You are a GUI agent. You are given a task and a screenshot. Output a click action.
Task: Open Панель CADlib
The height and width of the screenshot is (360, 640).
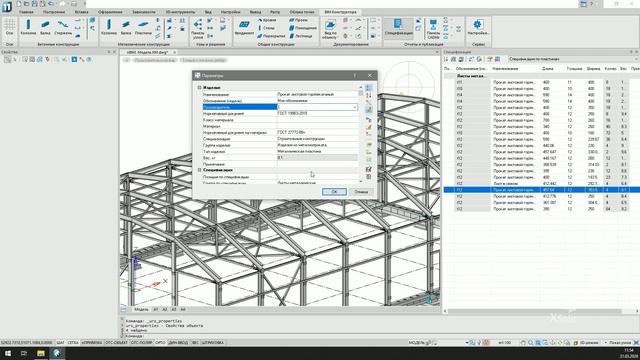tap(433, 29)
